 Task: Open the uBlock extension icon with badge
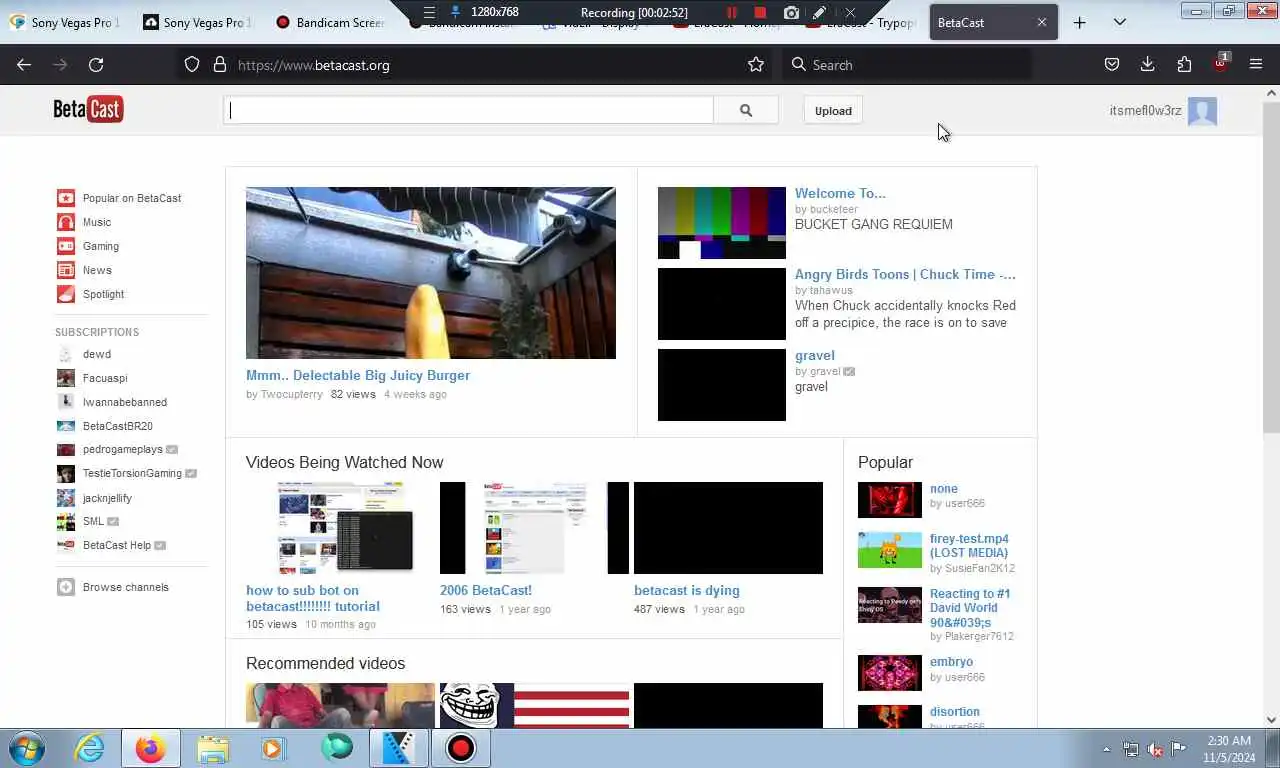(x=1220, y=62)
